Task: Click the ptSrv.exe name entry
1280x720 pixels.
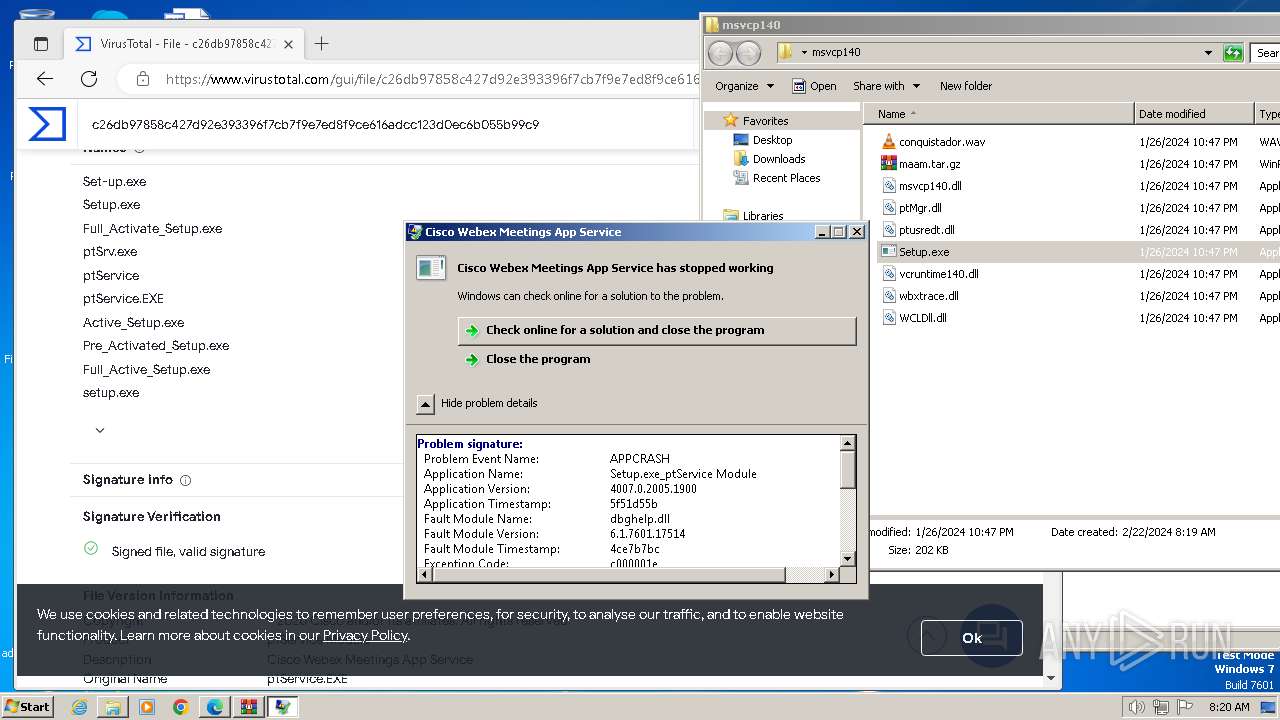Action: pos(110,252)
